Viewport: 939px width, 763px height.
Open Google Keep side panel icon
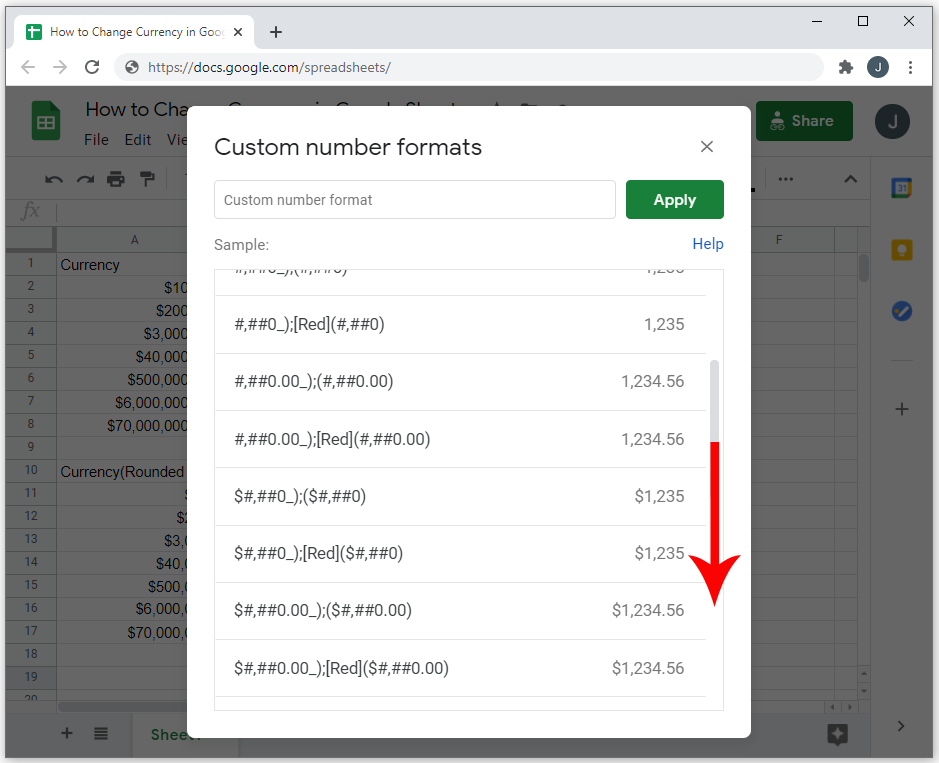[901, 250]
